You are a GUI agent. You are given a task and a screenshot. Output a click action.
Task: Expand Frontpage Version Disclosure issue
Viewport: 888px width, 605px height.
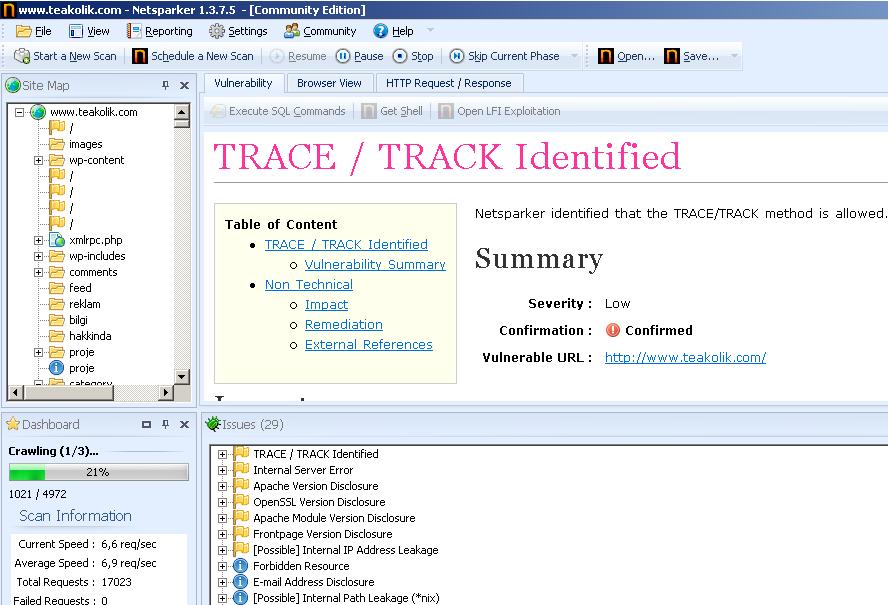click(x=222, y=534)
